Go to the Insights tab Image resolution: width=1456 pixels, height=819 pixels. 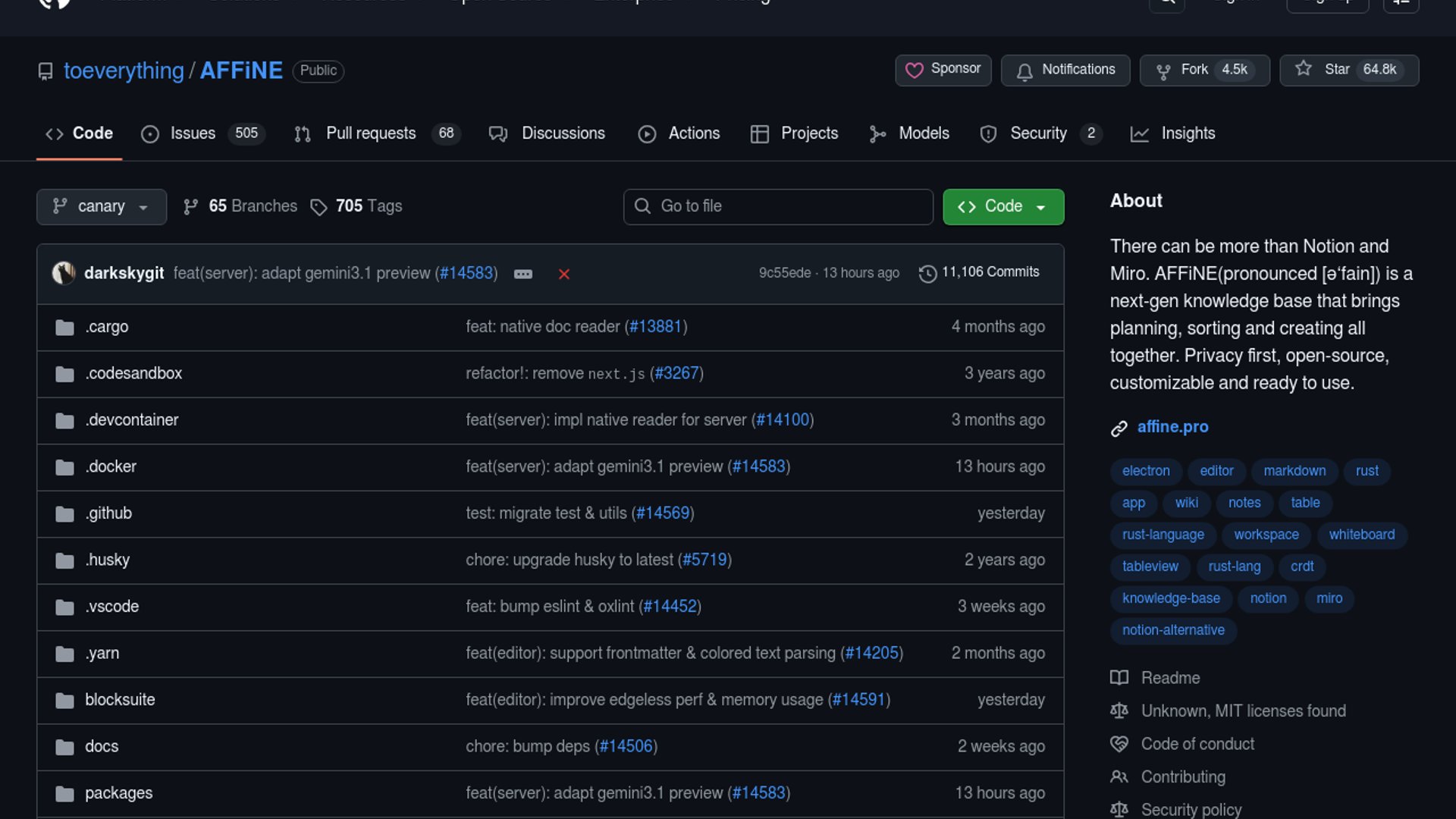1188,133
